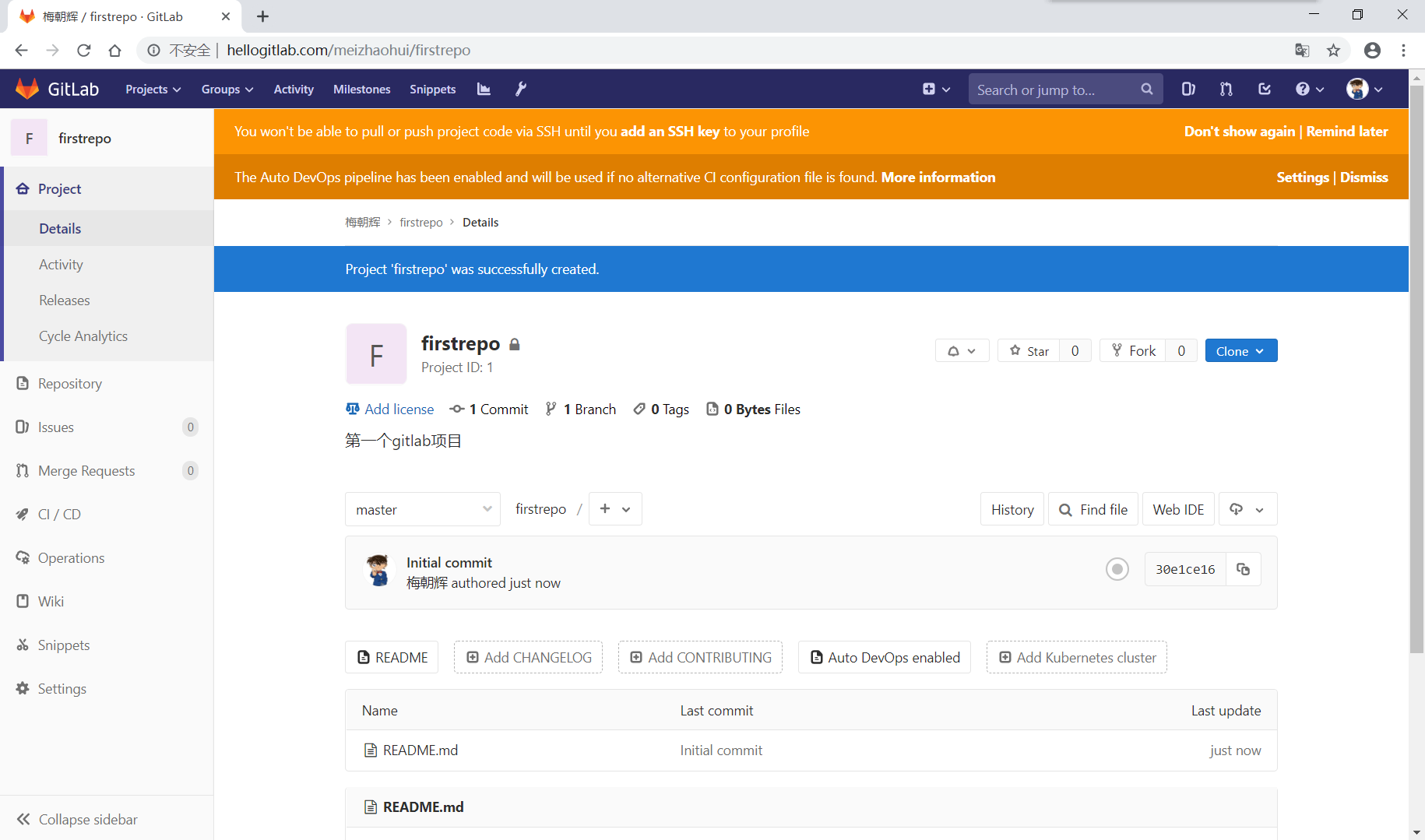Click the pipeline status icon
This screenshot has height=840, width=1425.
click(1117, 569)
